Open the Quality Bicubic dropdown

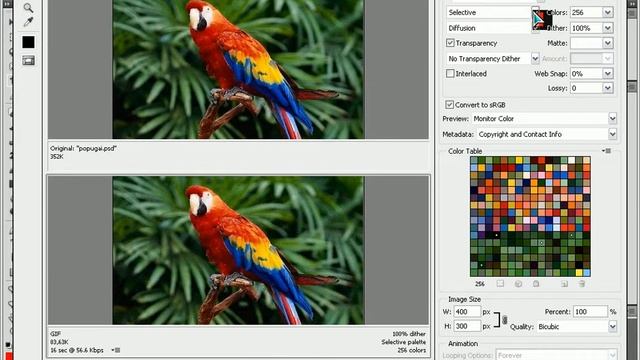point(576,327)
